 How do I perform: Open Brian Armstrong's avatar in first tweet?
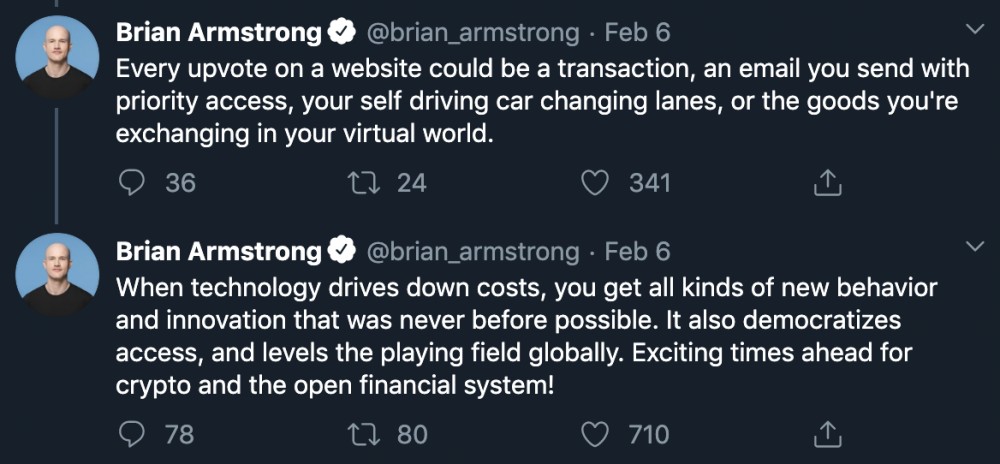pyautogui.click(x=58, y=56)
